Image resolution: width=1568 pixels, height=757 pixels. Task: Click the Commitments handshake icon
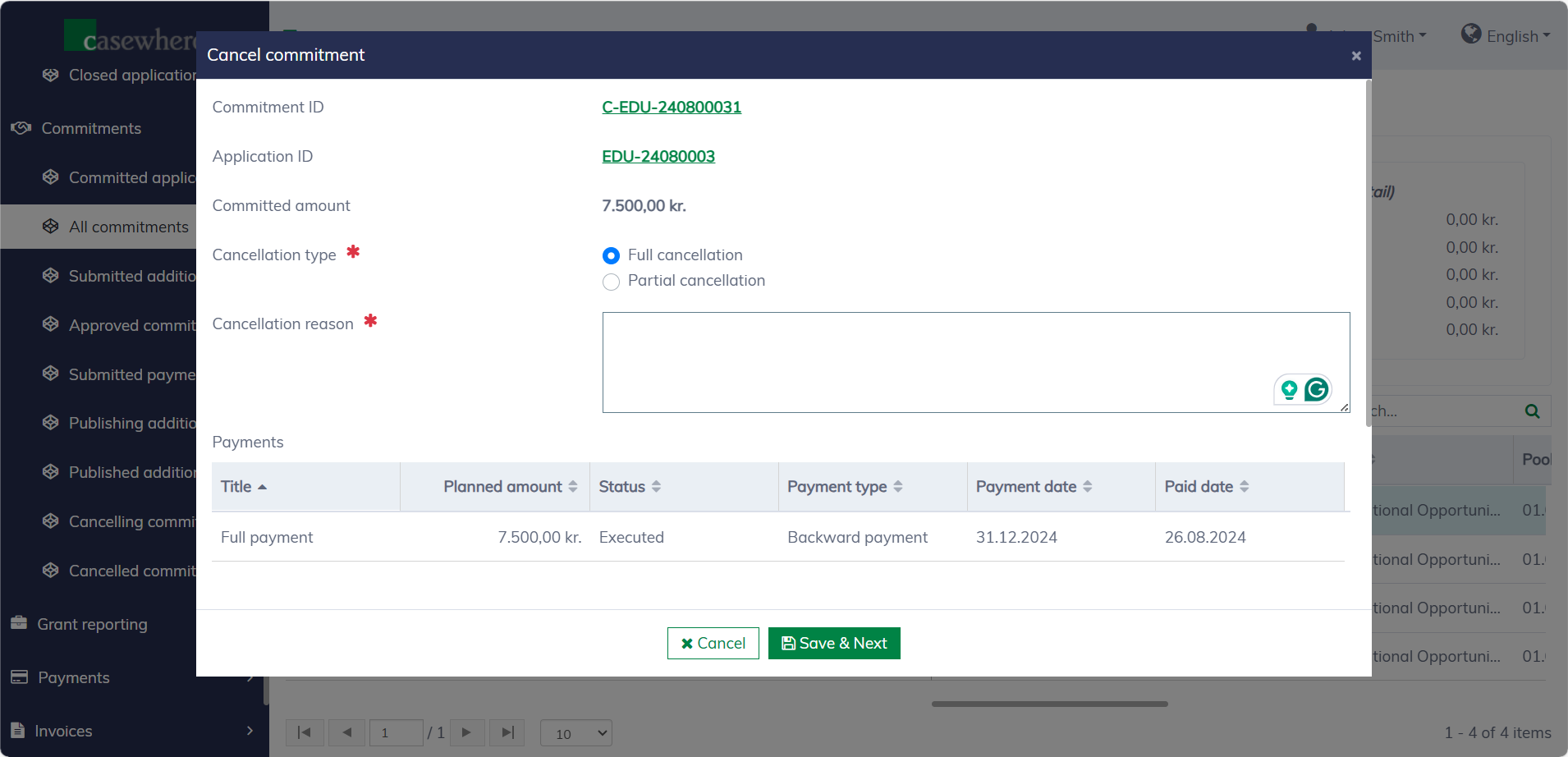pos(21,128)
